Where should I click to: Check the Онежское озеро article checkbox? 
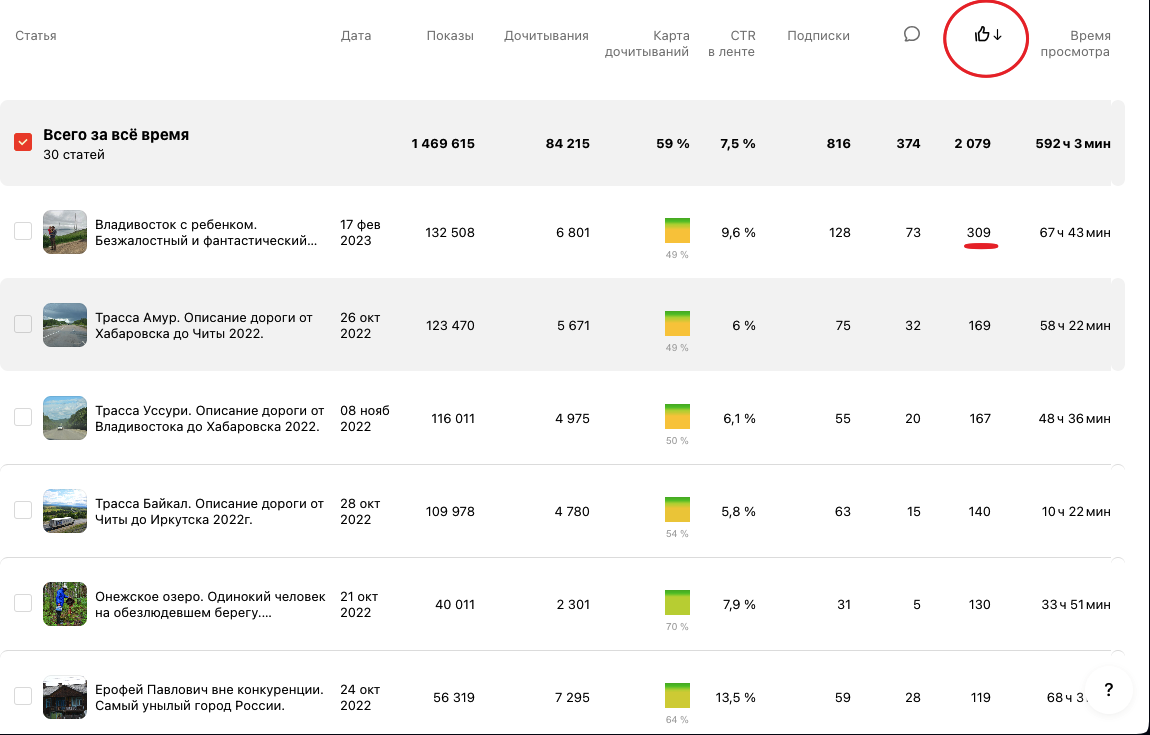pos(23,603)
